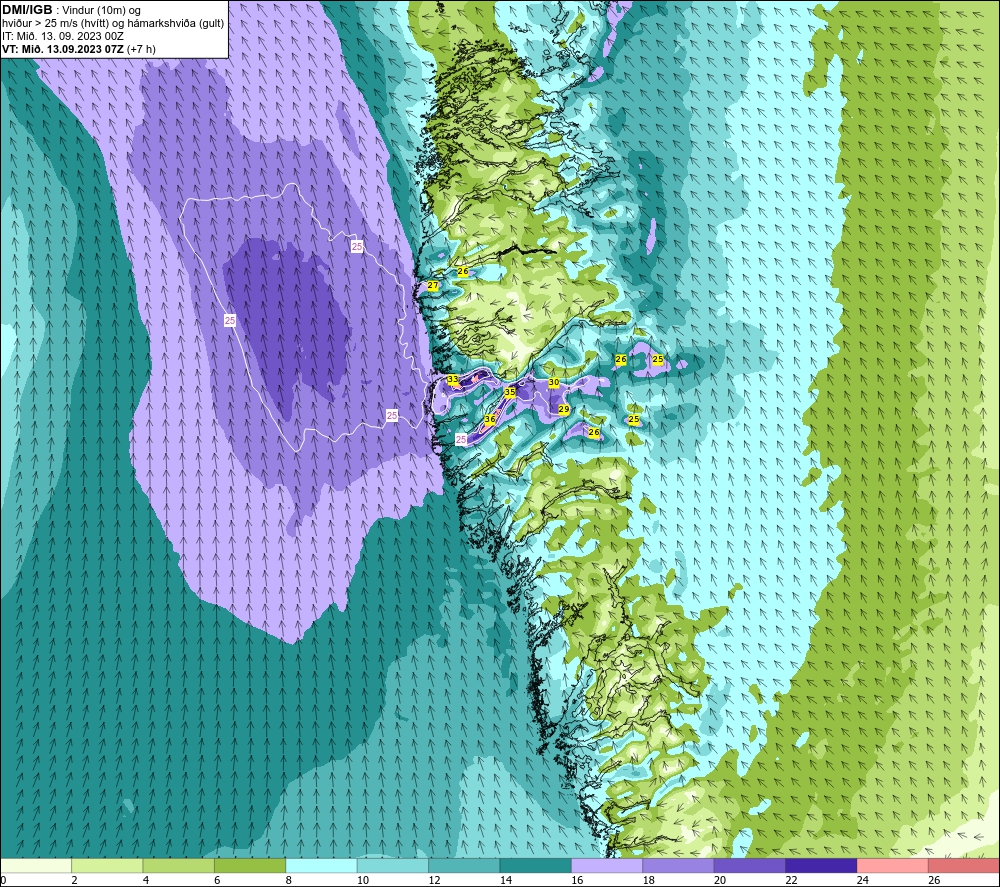The width and height of the screenshot is (1000, 887).
Task: Select the 'VT: Mið. 13.09.2023 07Z (+7 h)' line
Action: 78,49
